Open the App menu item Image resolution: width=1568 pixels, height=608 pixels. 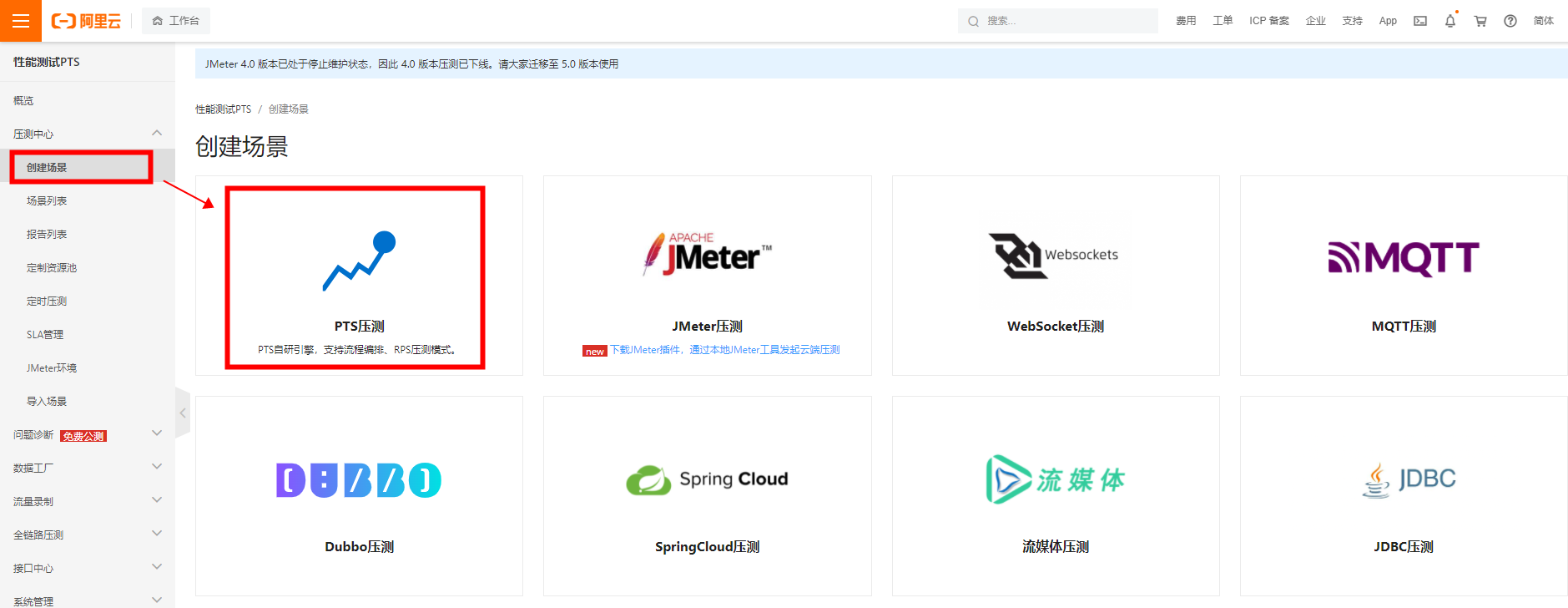pos(1388,21)
